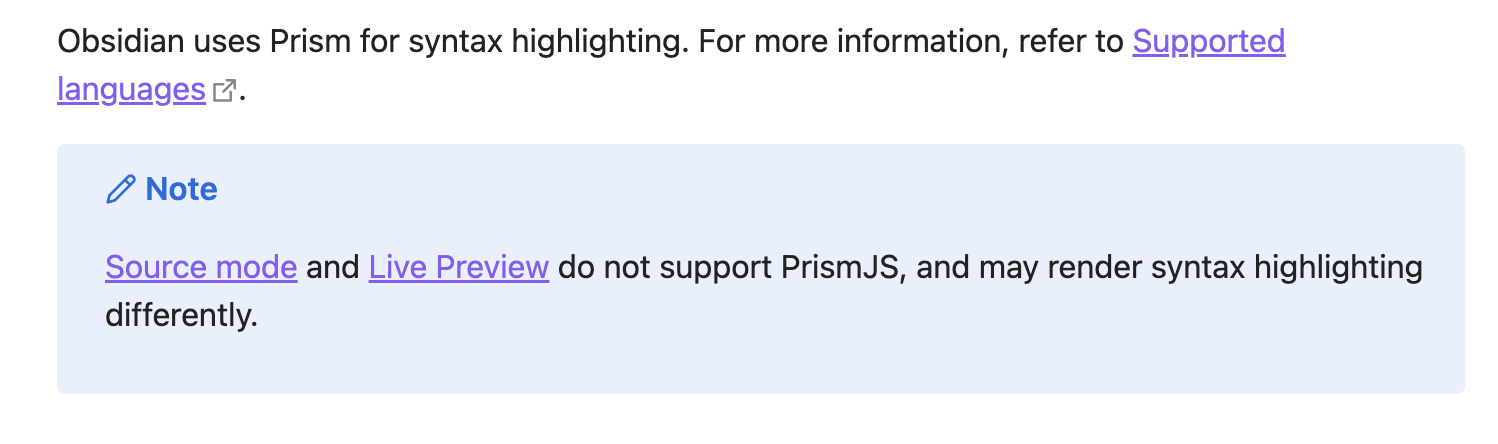Follow the "Supported" link on first line
Viewport: 1498px width, 444px height.
tap(1209, 42)
